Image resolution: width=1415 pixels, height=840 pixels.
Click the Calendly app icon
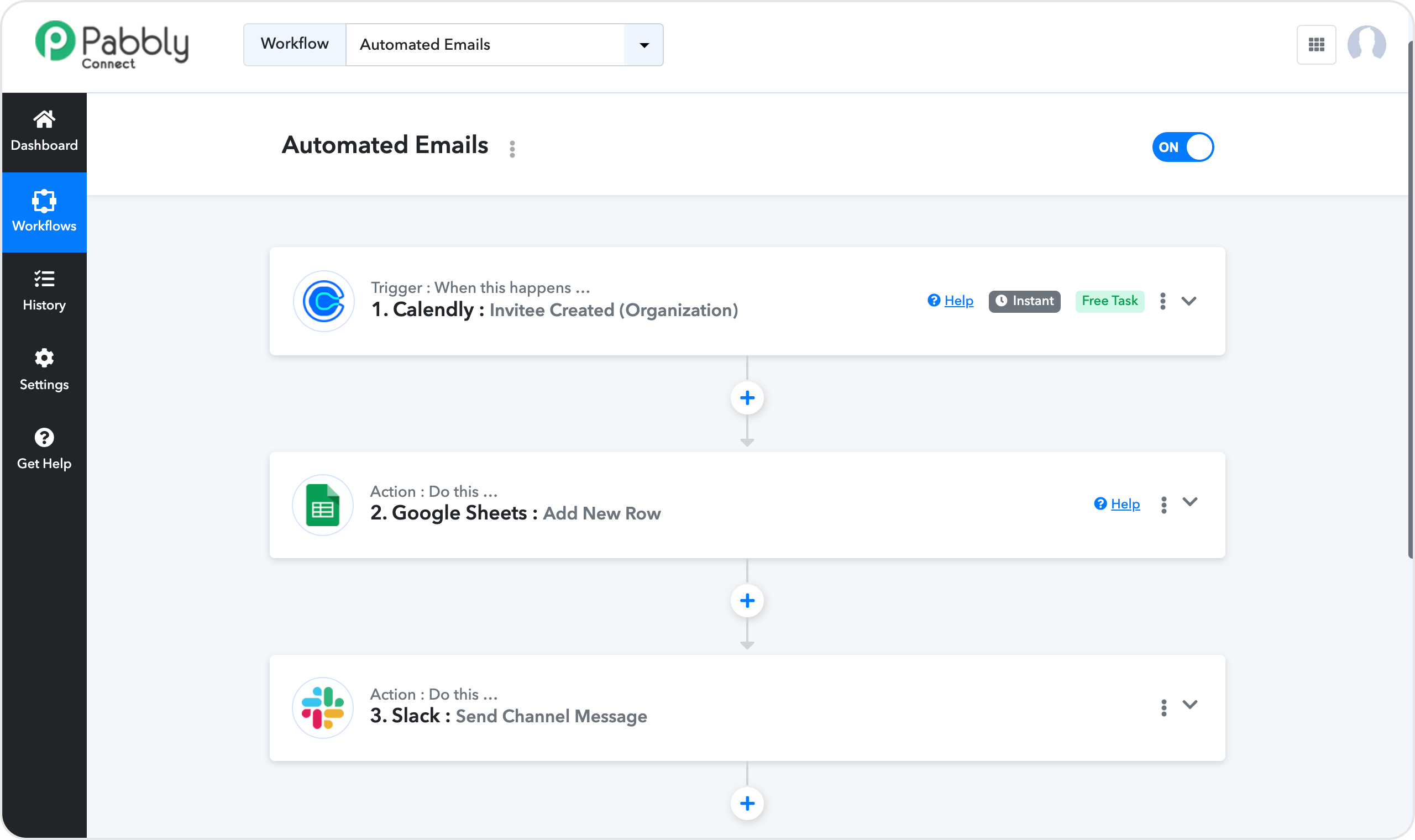[x=324, y=301]
